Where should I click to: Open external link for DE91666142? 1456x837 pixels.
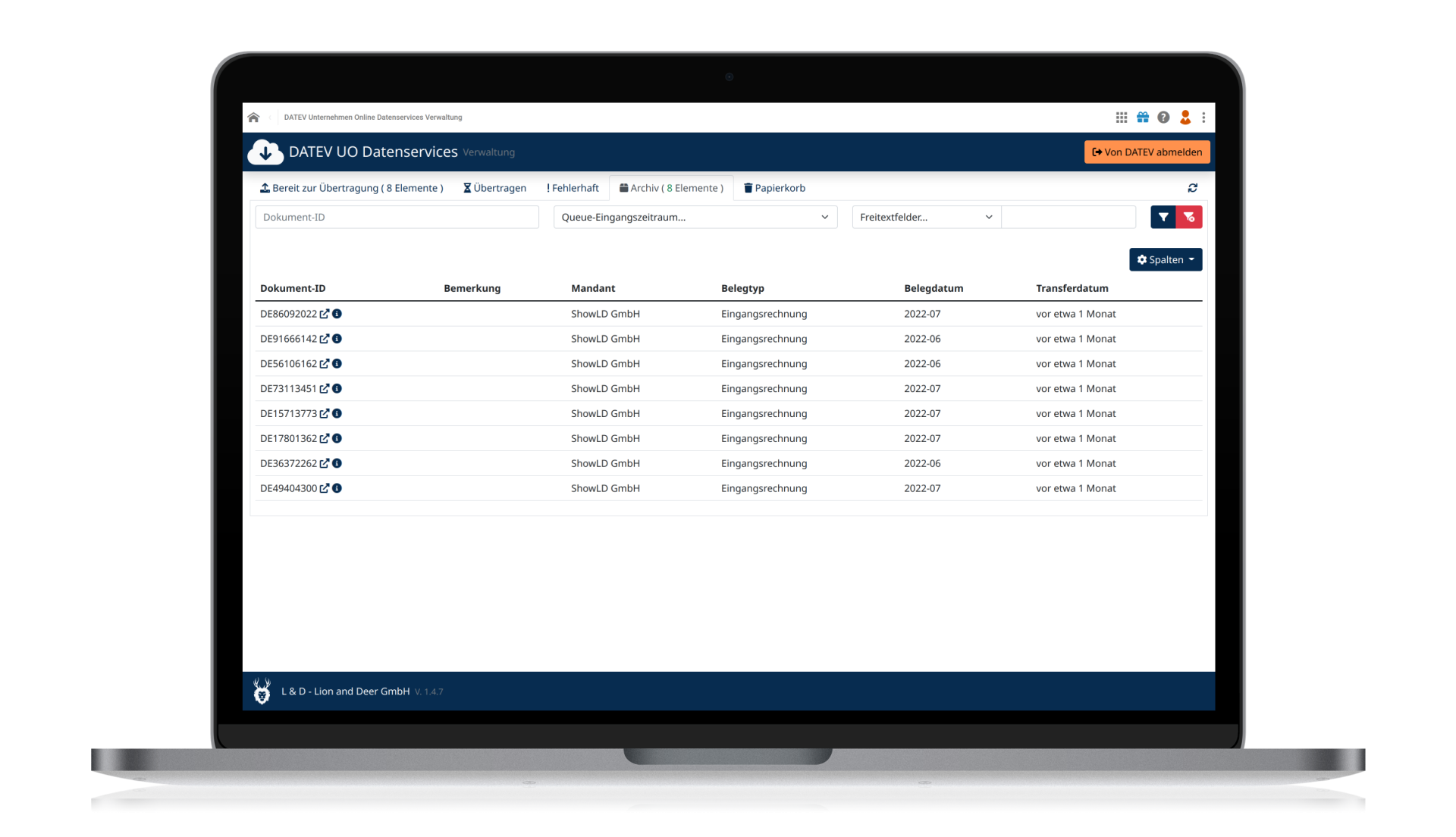click(x=325, y=339)
